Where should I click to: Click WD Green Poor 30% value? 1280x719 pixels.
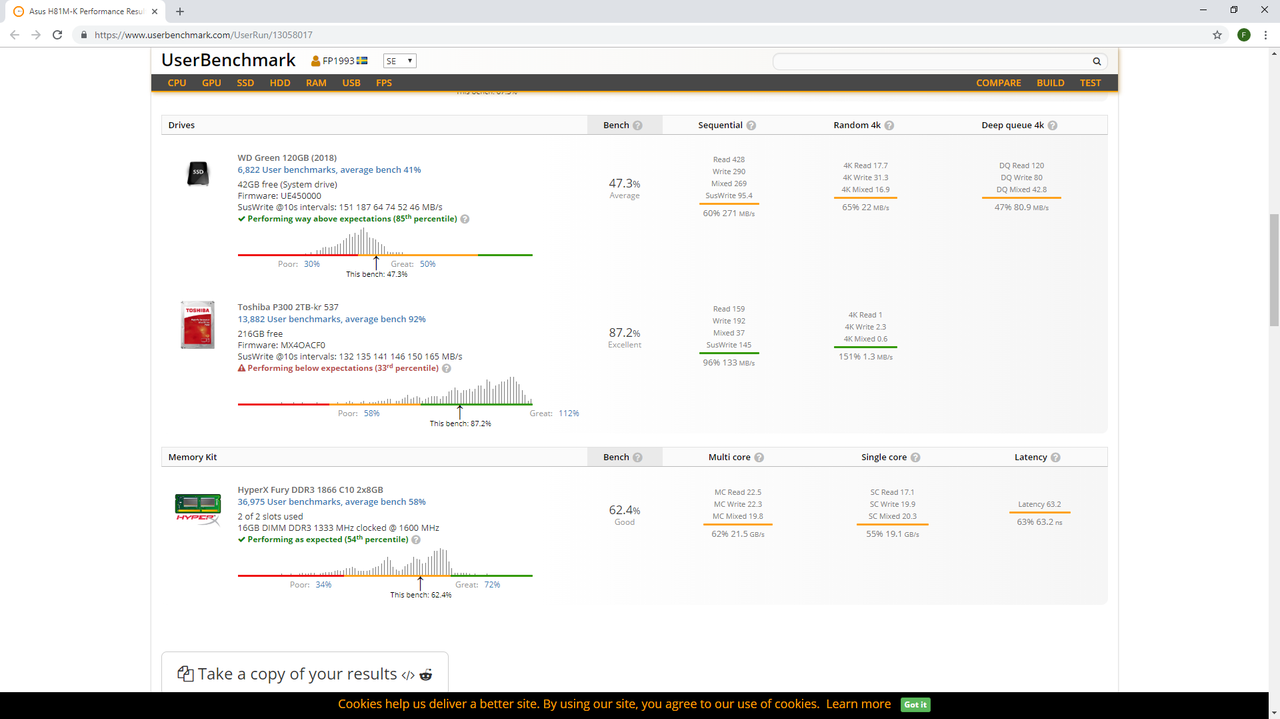(312, 264)
